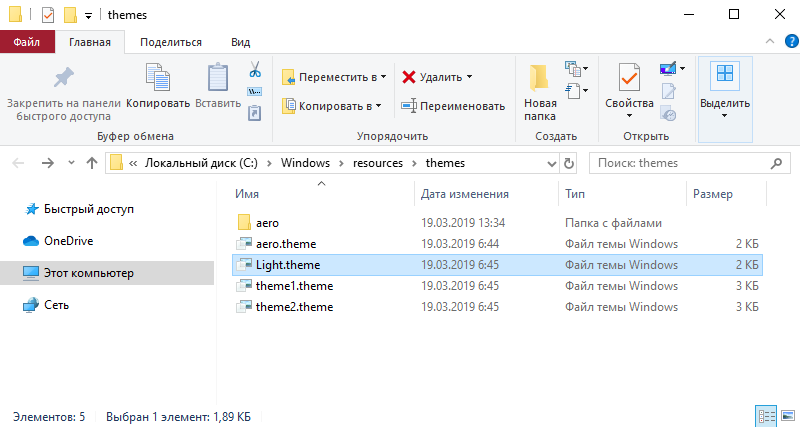Click the scissors Cut icon
Viewport: 800px width, 427px height.
255,69
